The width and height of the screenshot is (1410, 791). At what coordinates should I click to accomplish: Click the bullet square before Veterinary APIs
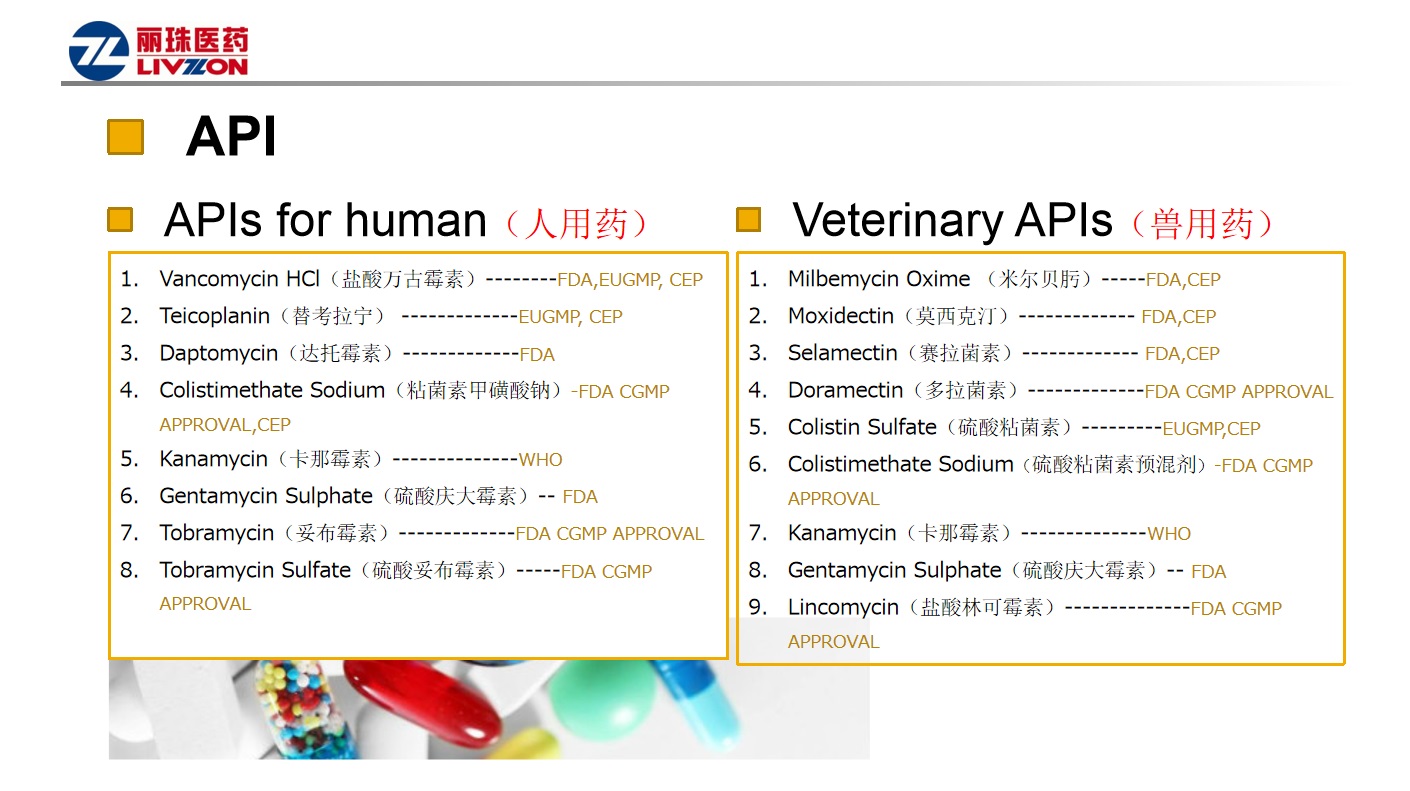click(x=748, y=220)
